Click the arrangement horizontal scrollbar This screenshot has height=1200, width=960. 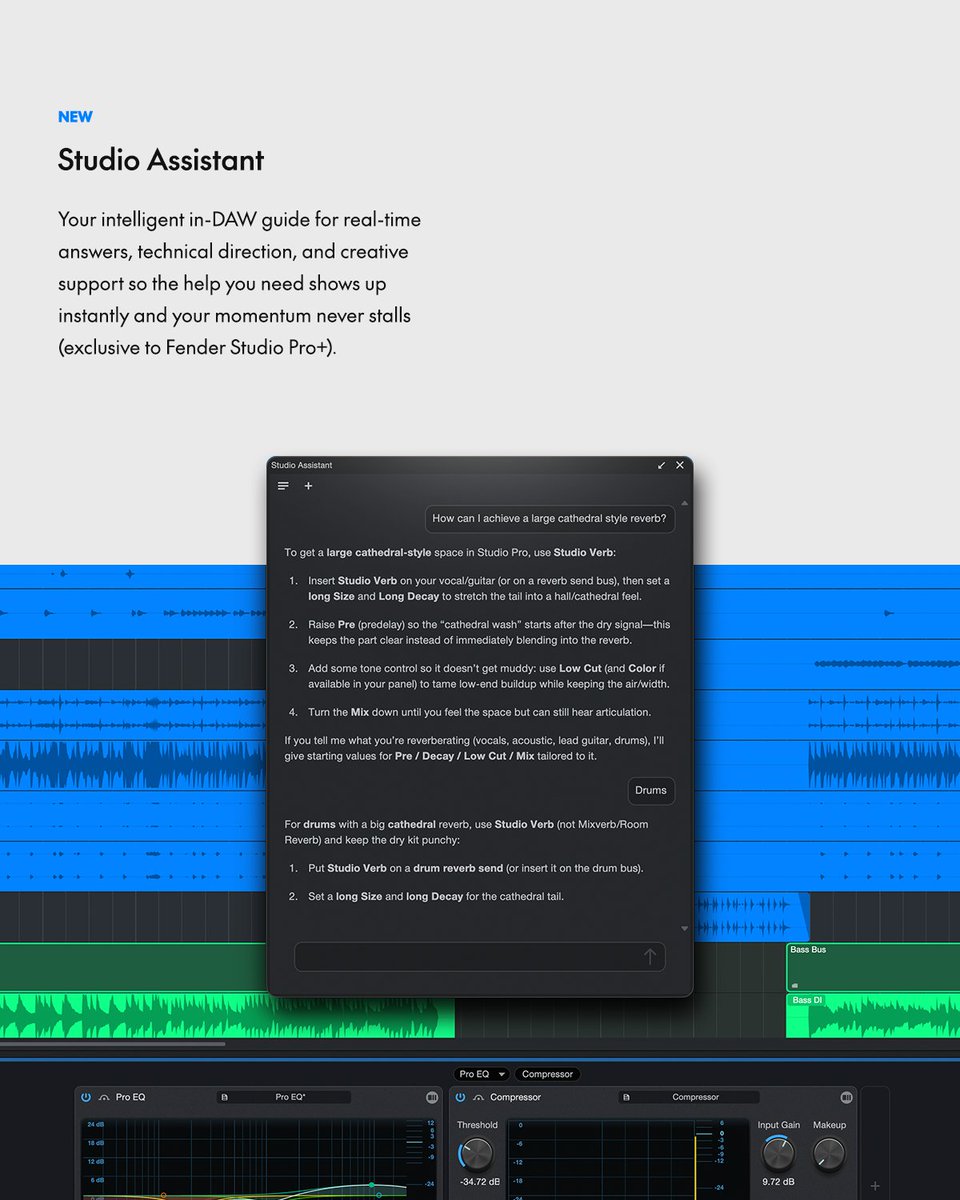(x=112, y=1045)
